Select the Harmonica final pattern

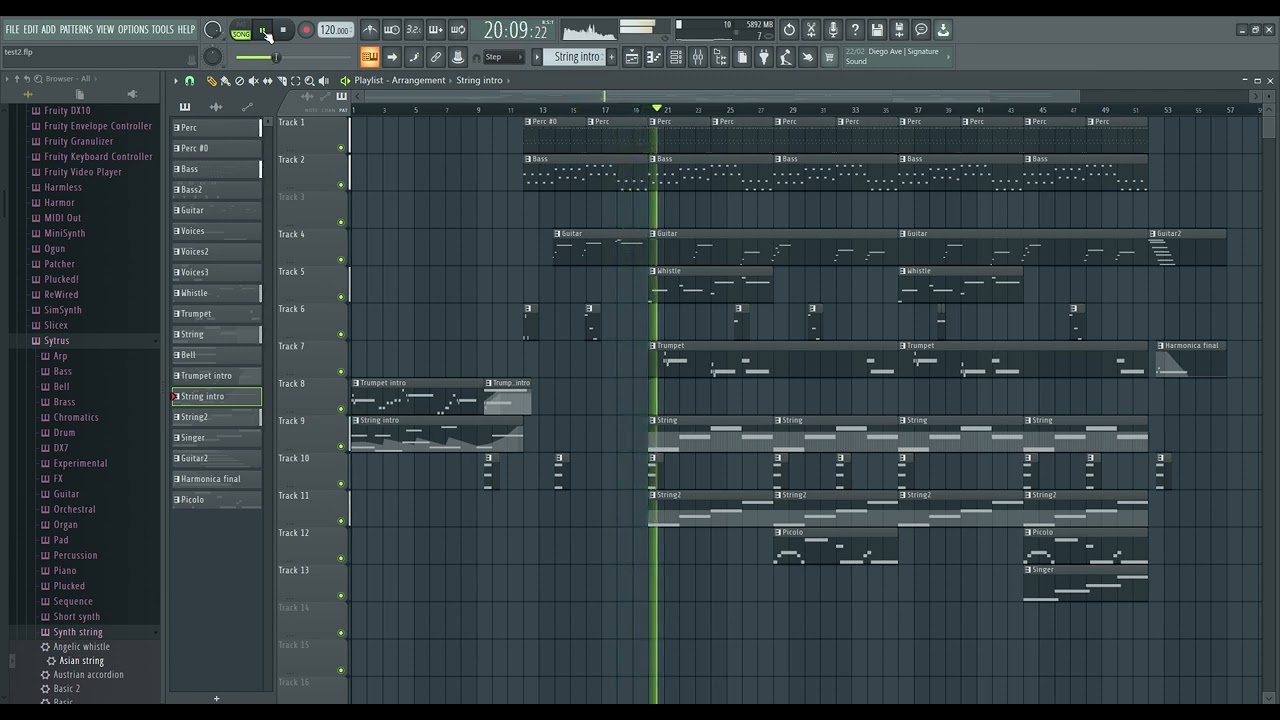216,479
